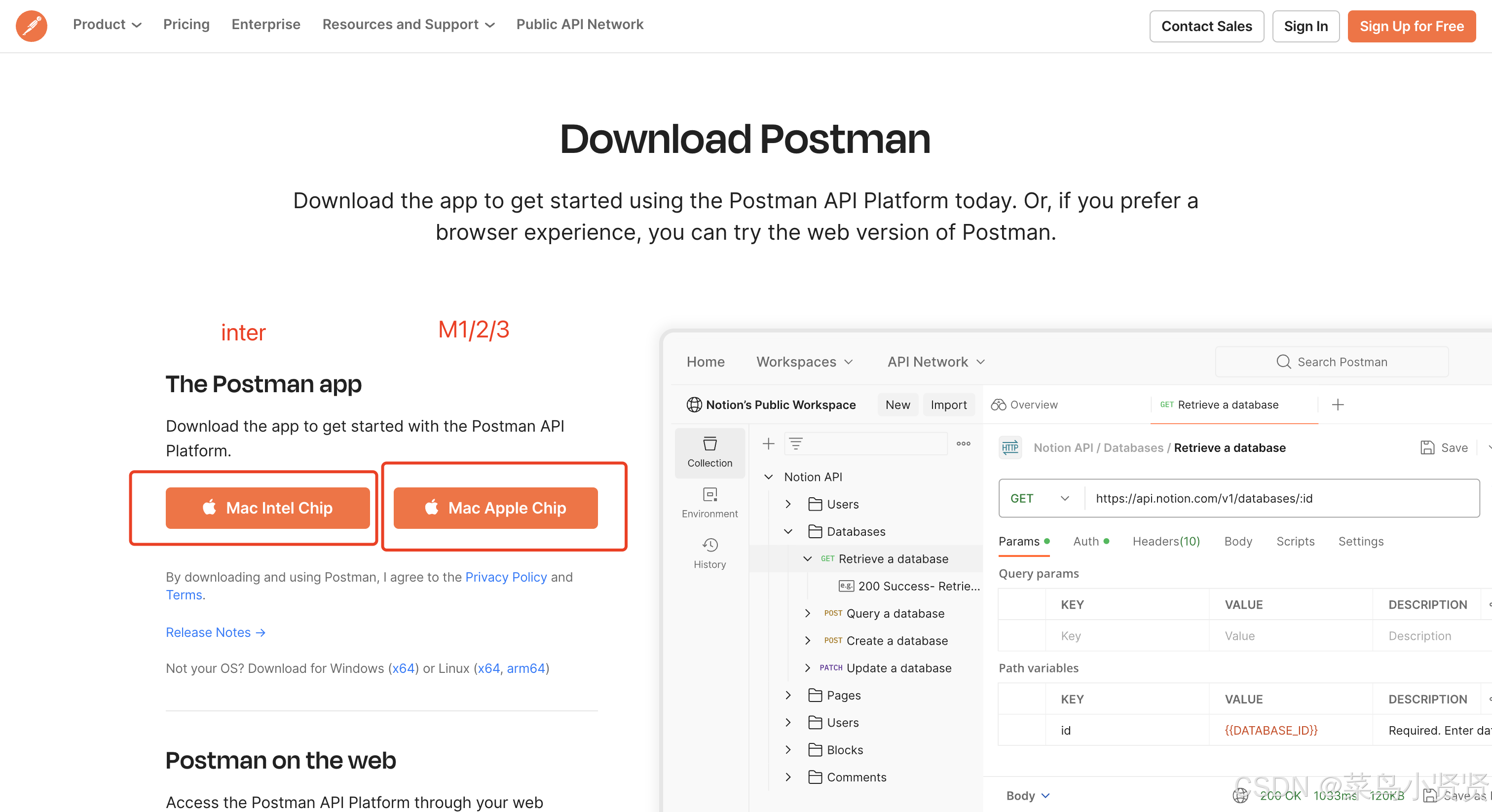Expand the Create a database request

tap(807, 640)
